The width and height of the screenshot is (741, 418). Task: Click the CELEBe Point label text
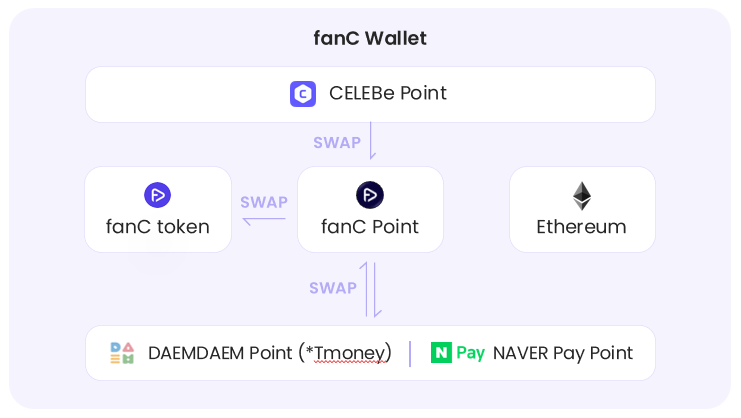(x=388, y=94)
